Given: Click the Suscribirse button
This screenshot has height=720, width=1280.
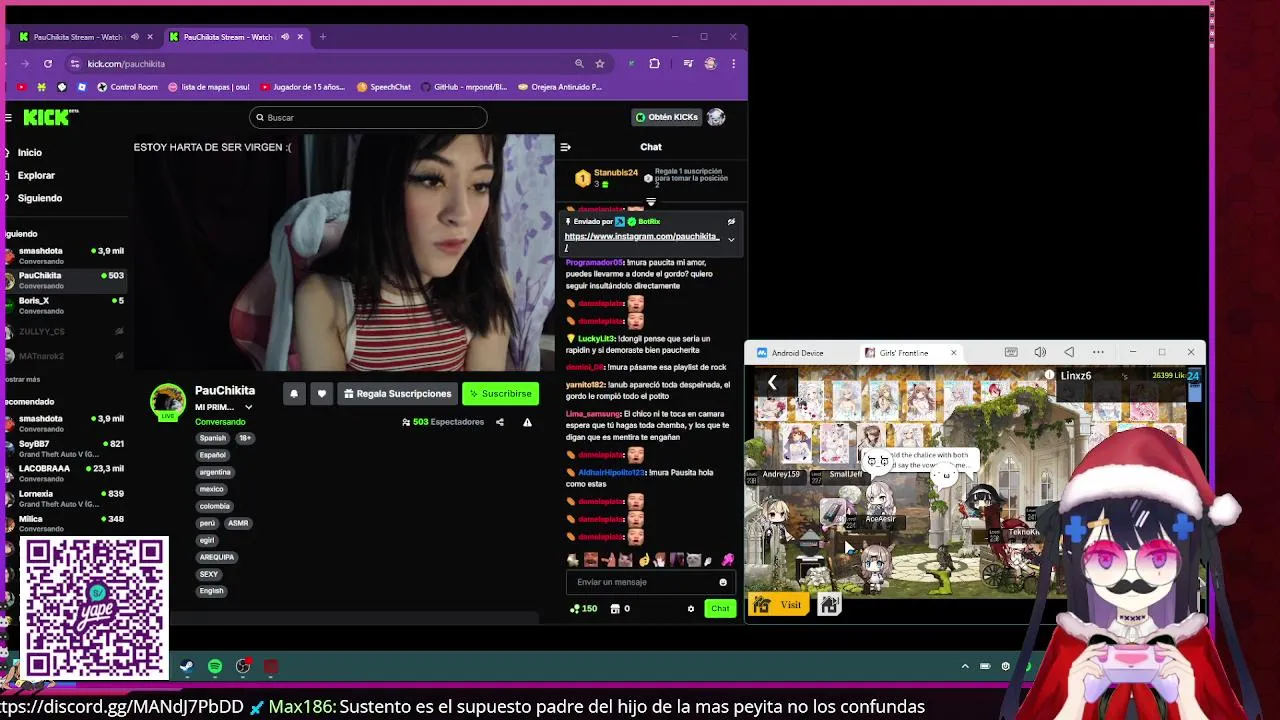Looking at the screenshot, I should (x=501, y=394).
